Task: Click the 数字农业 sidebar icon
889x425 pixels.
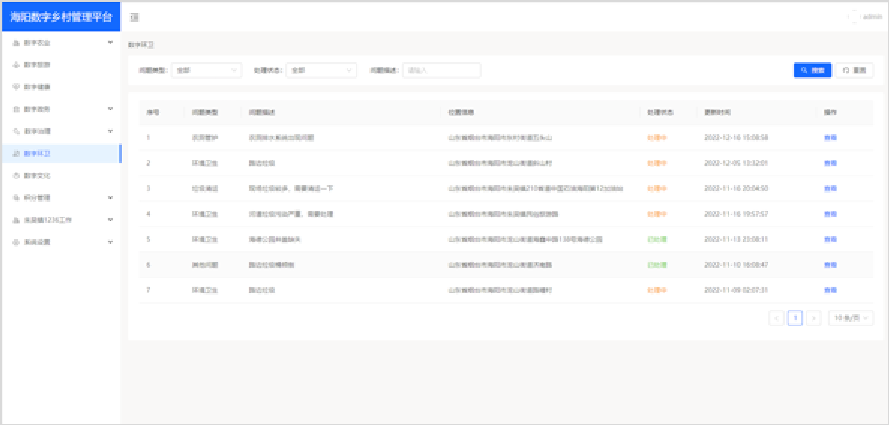Action: pyautogui.click(x=15, y=43)
